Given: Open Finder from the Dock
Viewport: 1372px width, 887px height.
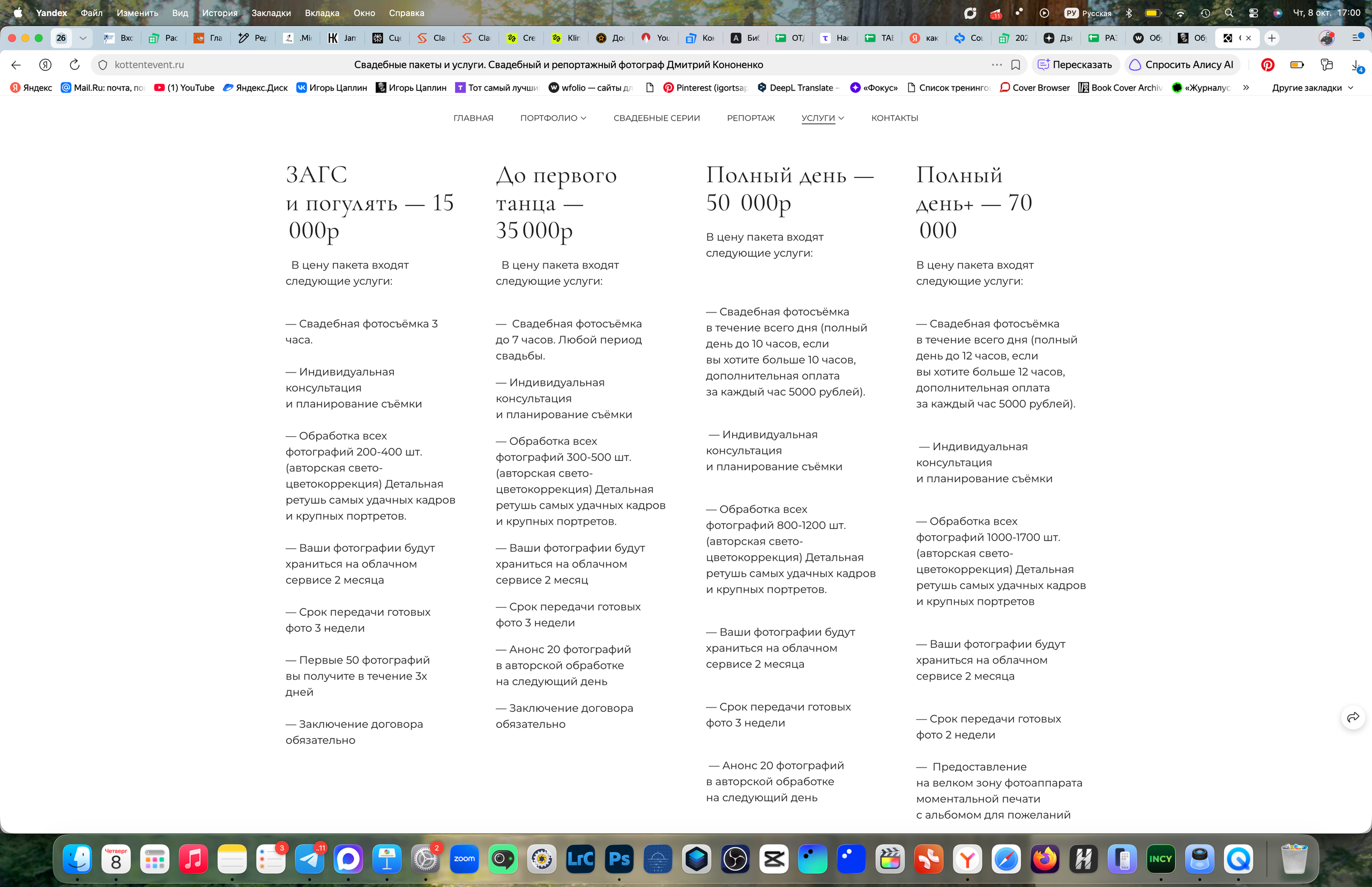Looking at the screenshot, I should [x=77, y=859].
